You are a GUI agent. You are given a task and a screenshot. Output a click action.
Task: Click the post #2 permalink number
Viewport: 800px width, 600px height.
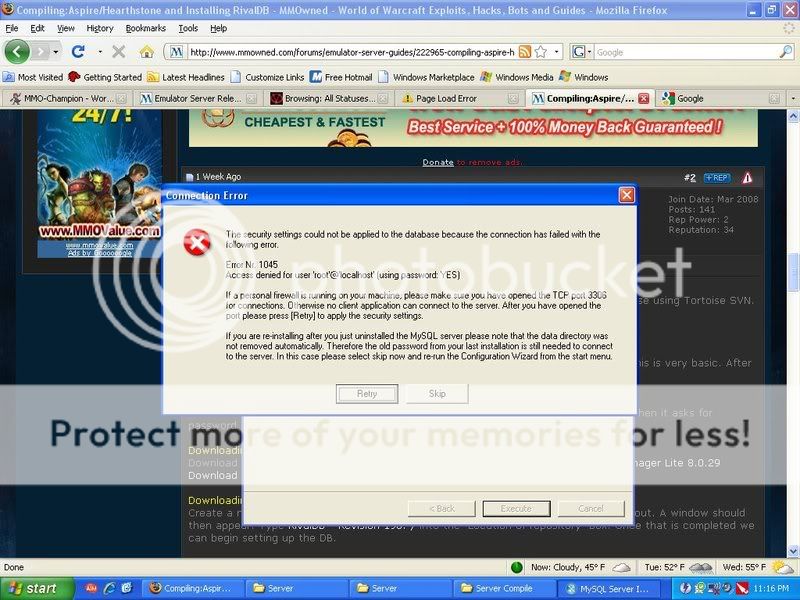click(689, 178)
